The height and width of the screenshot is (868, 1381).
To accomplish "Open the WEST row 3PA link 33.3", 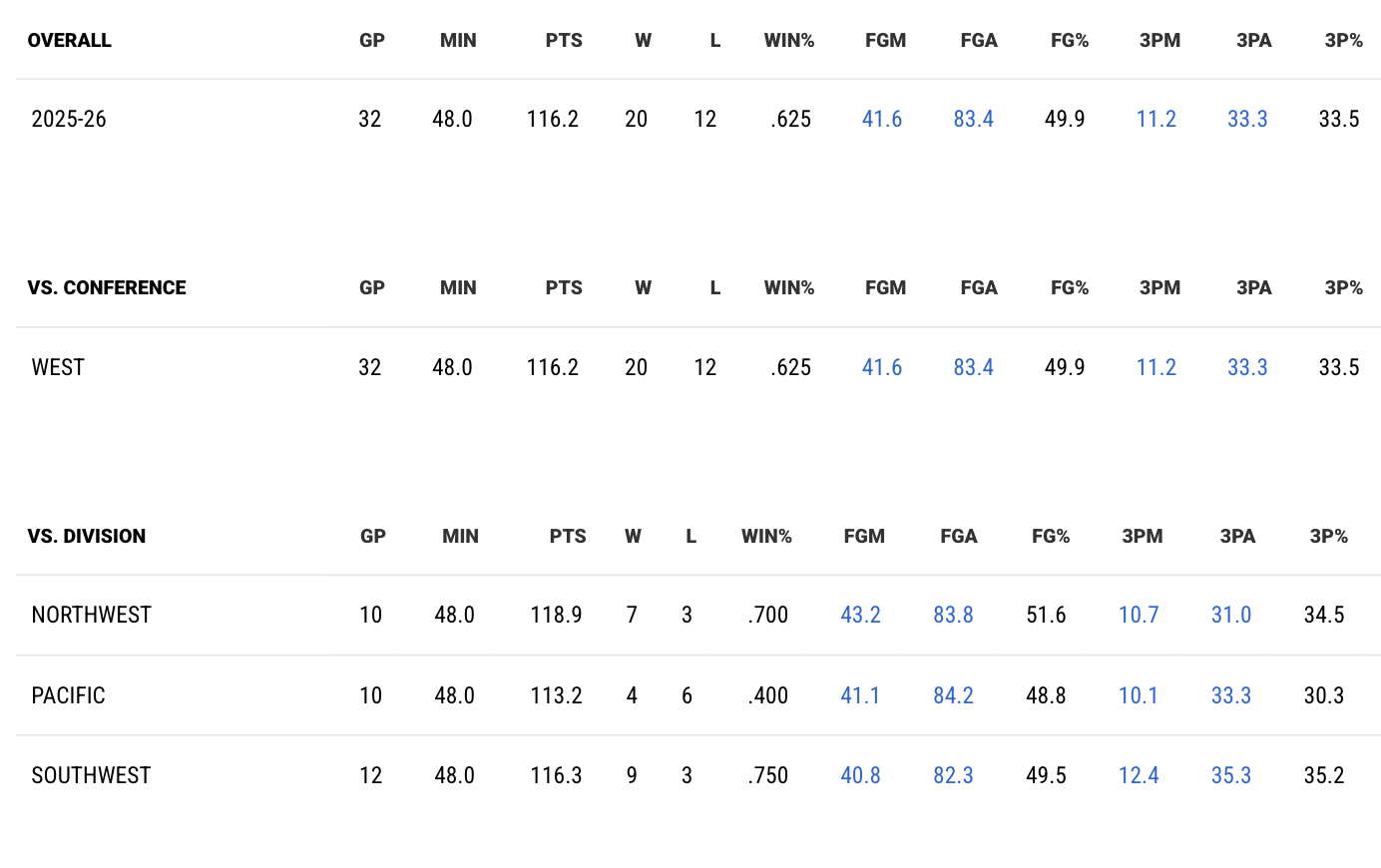I will point(1247,367).
